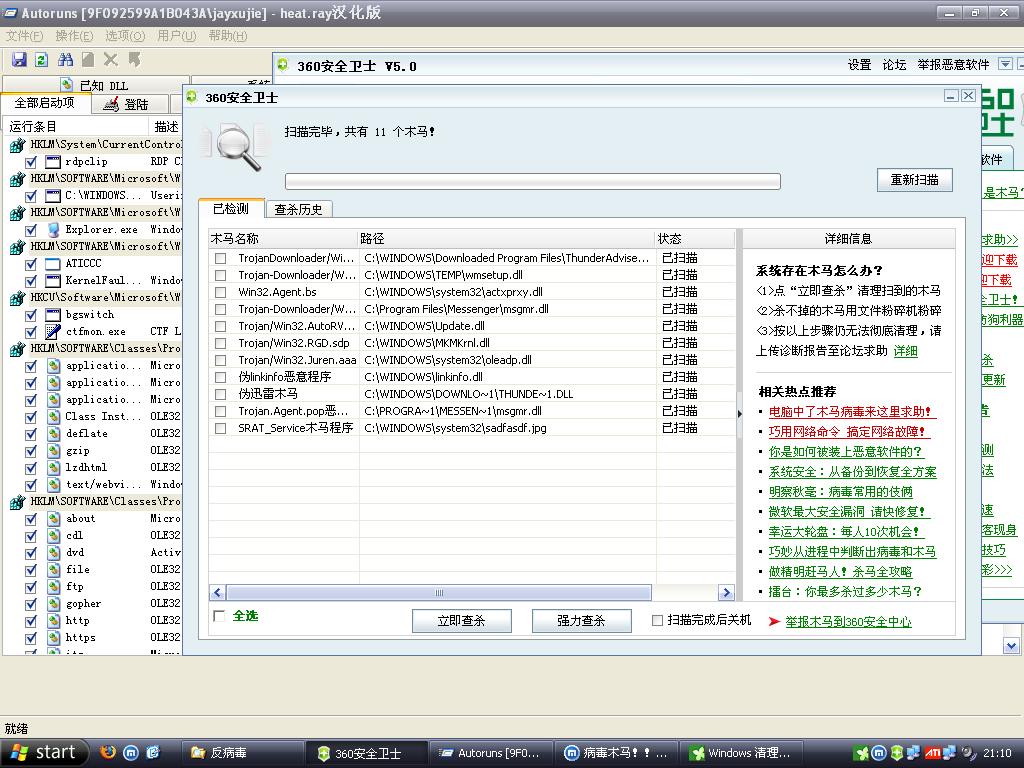This screenshot has width=1024, height=768.
Task: Click the ATICCC entry icon in Autoruns
Action: click(x=53, y=263)
